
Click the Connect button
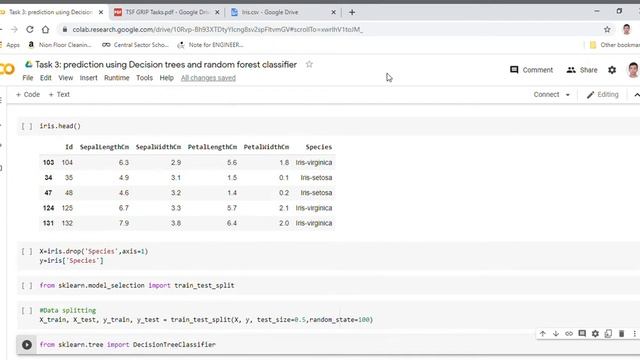tap(546, 94)
